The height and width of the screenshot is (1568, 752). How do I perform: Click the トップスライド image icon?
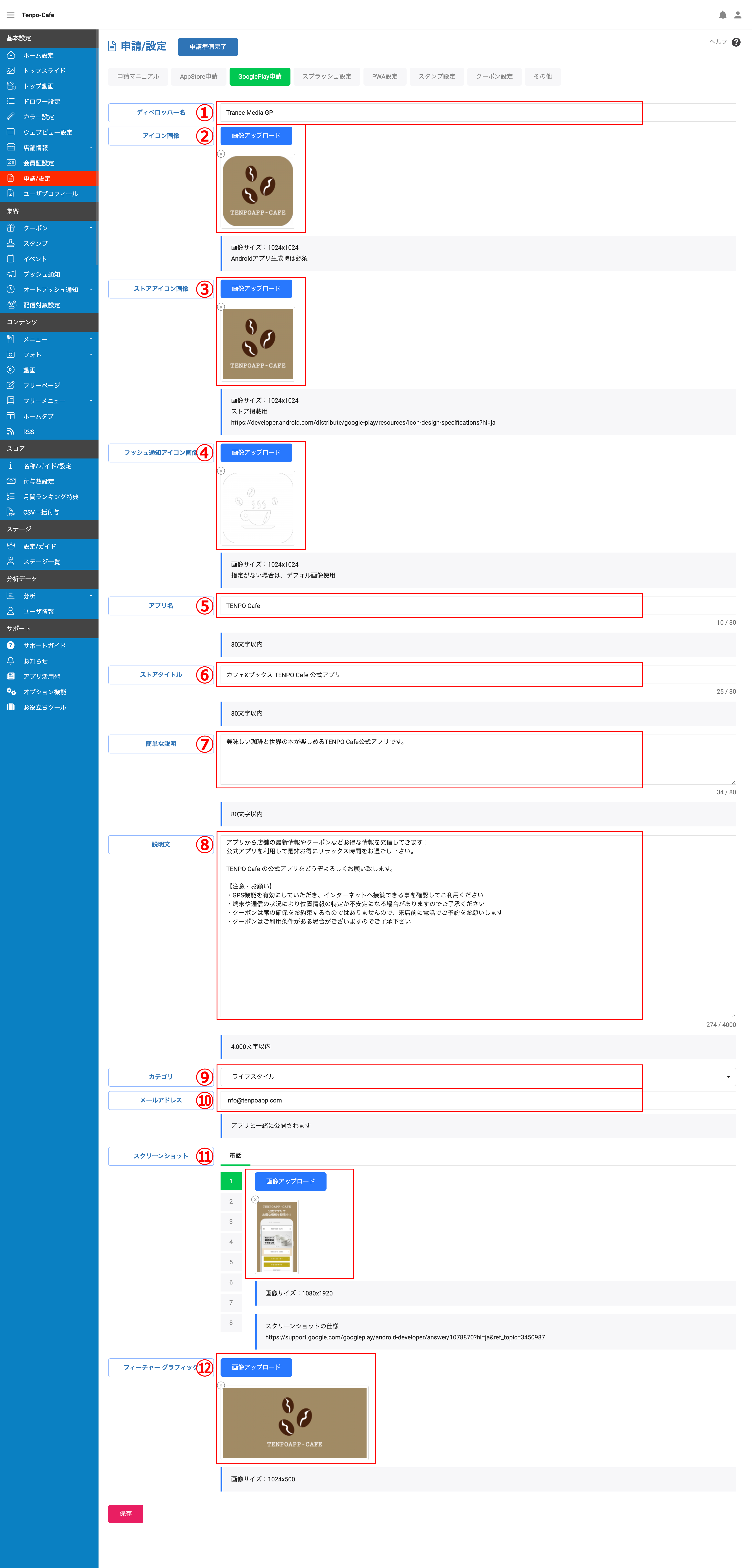(10, 71)
